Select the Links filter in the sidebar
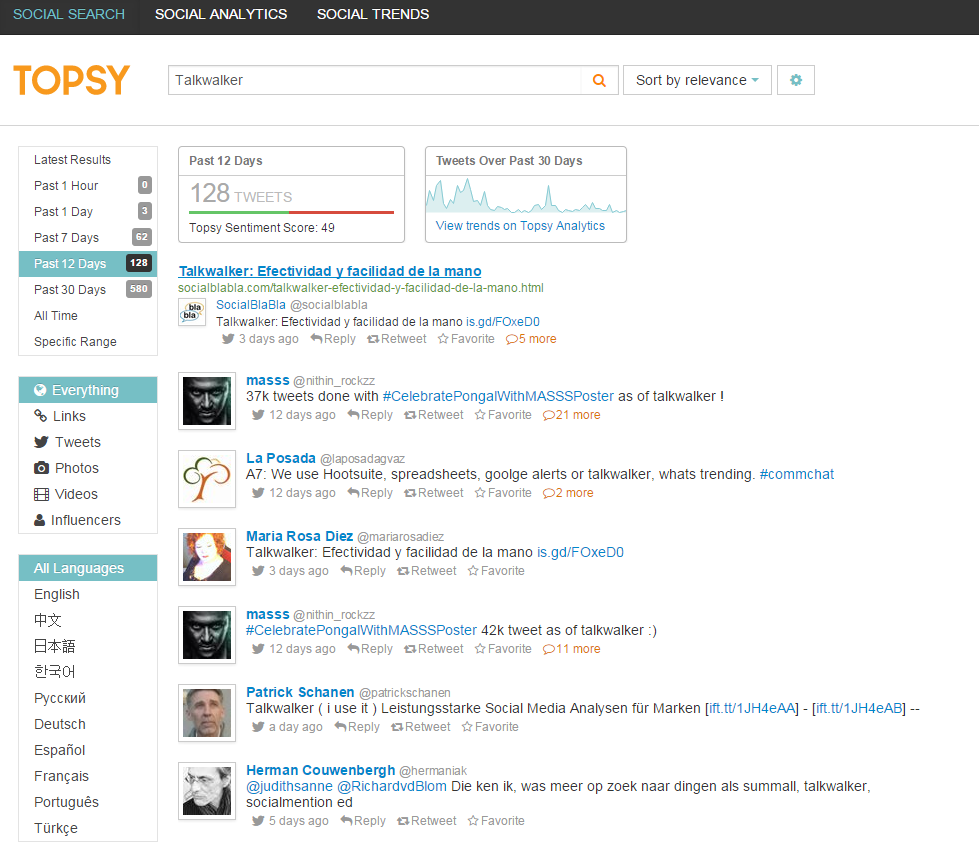This screenshot has width=979, height=854. (88, 416)
